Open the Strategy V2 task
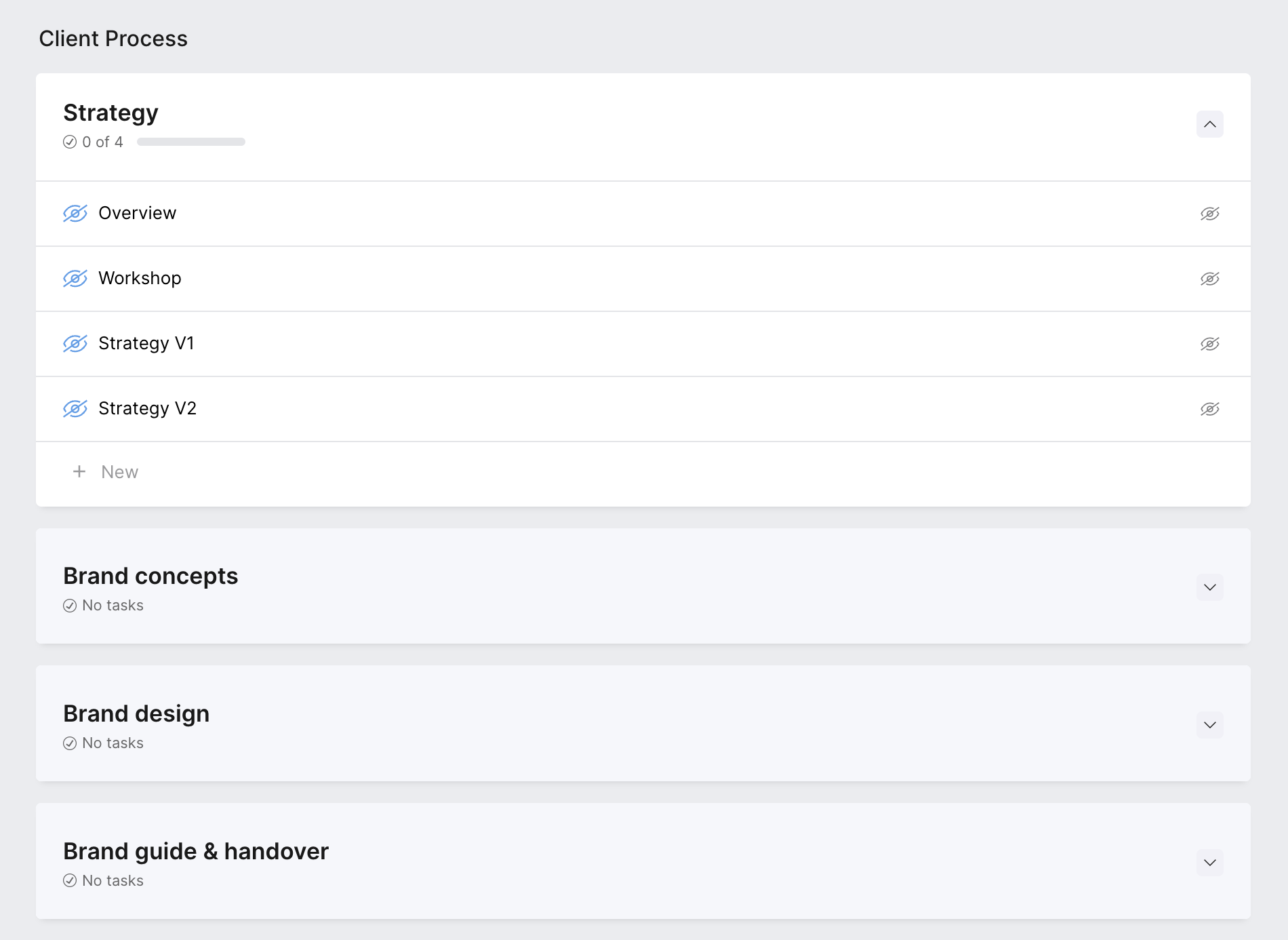 [x=147, y=409]
